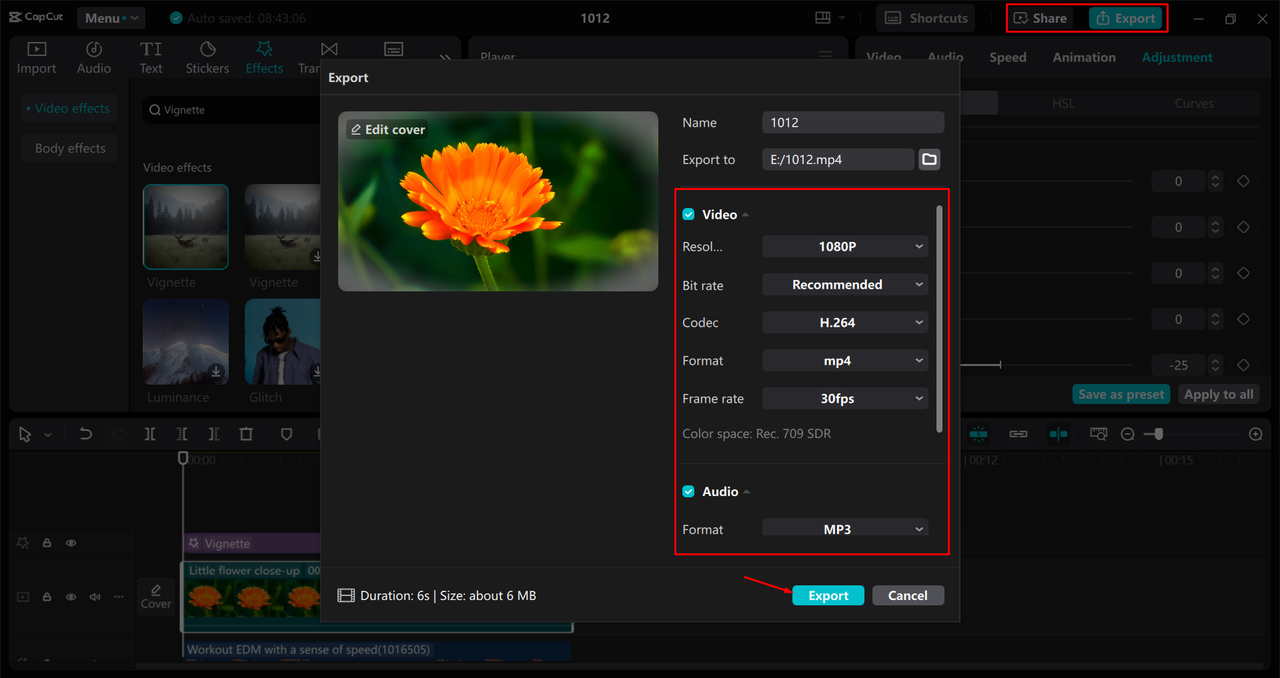Click the three-dots more icon on video track
The image size is (1280, 678).
pyautogui.click(x=119, y=597)
